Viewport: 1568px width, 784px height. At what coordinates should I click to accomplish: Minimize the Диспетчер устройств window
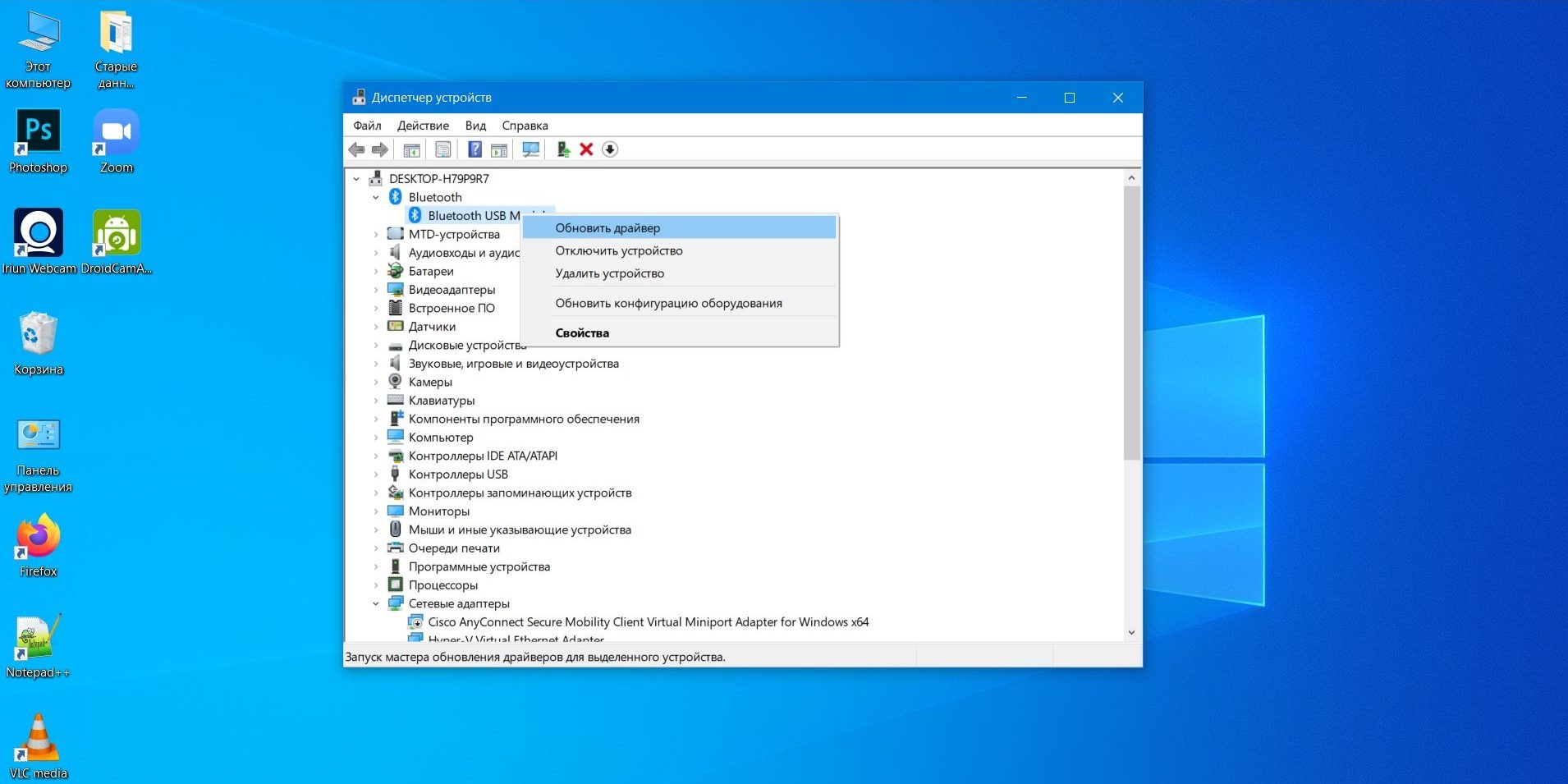point(1022,98)
